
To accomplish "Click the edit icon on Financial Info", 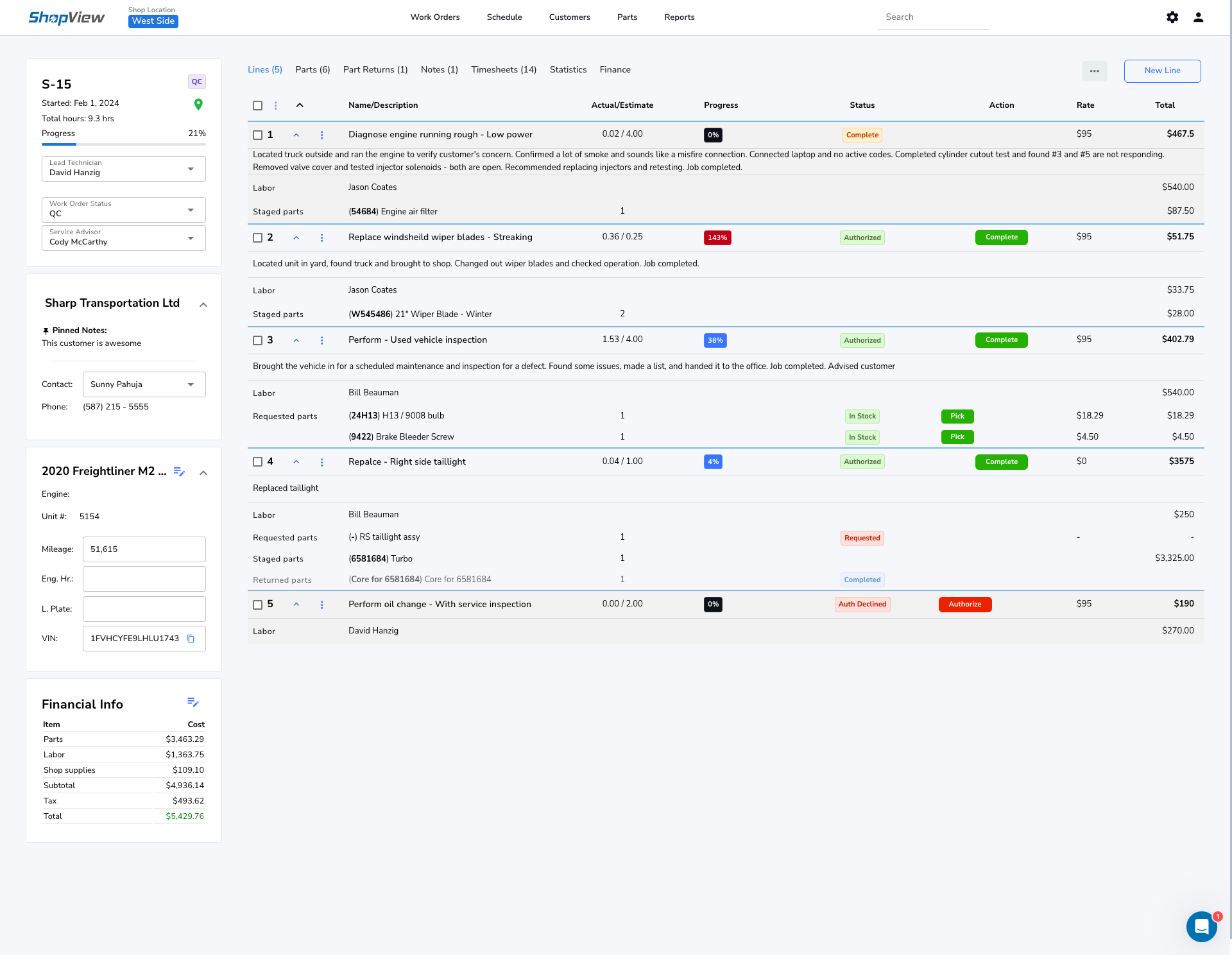I will click(x=193, y=702).
